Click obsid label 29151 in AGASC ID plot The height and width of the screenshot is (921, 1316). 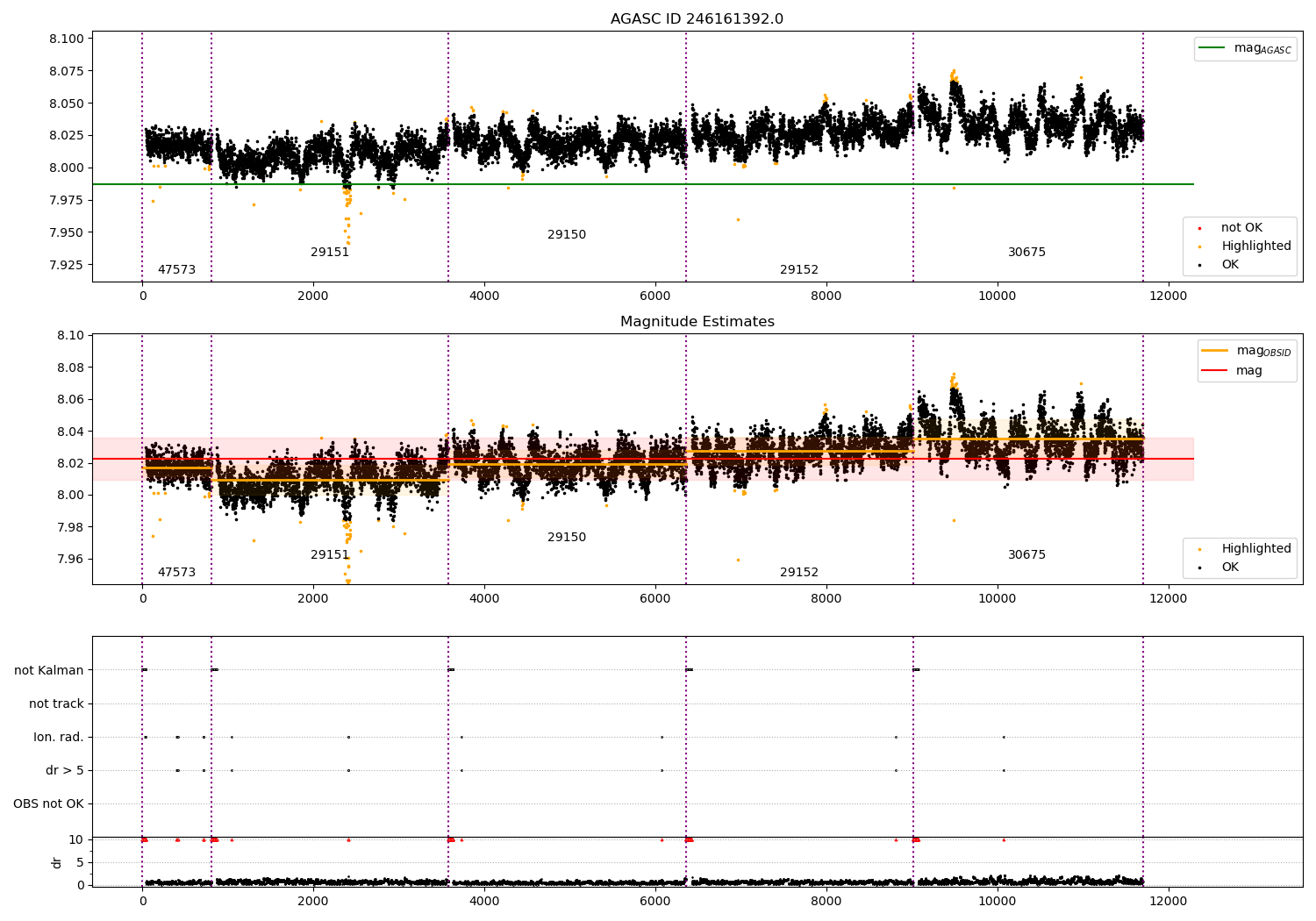[x=330, y=253]
